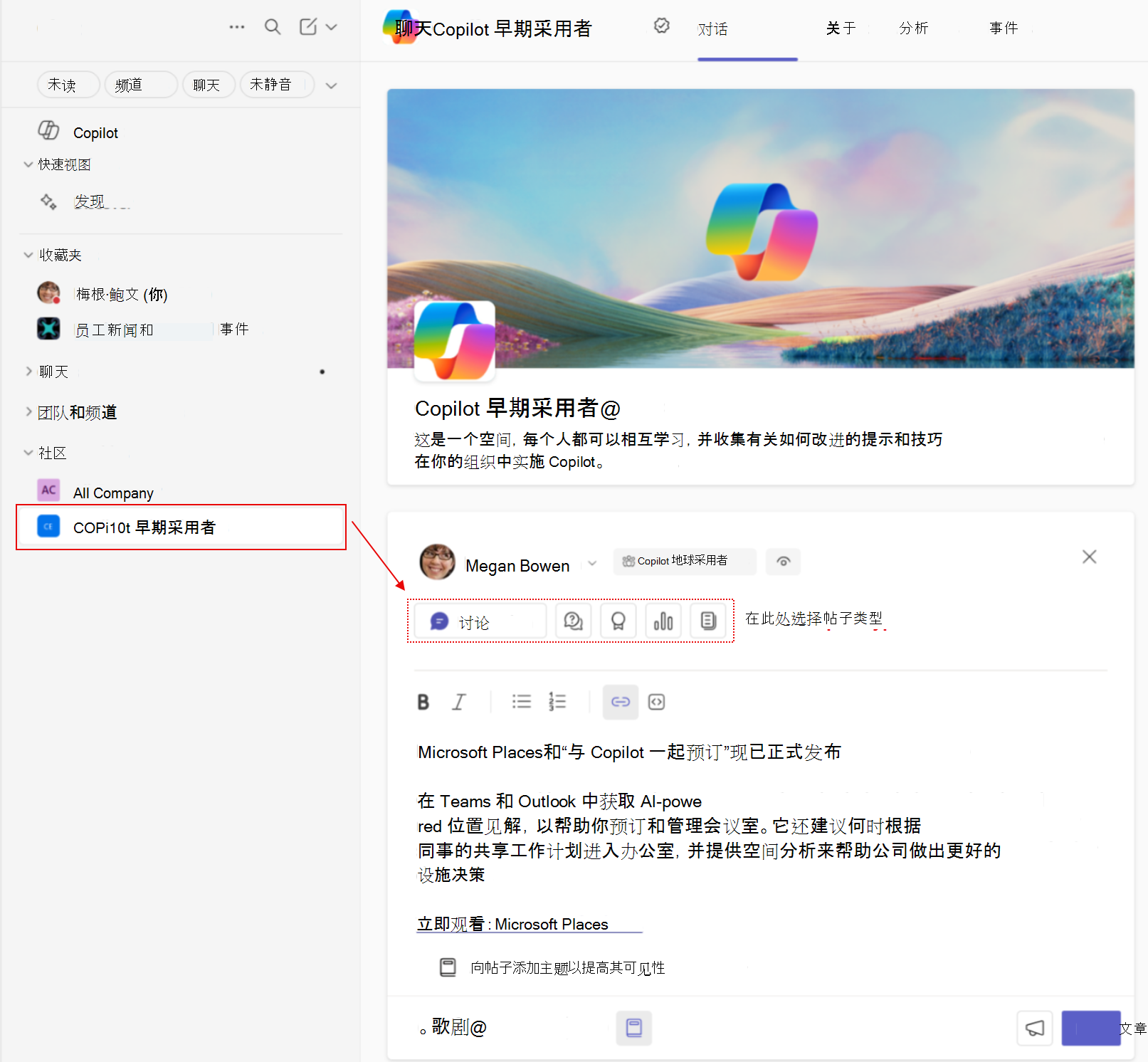Click the Copilot banner image
1148x1062 pixels.
tap(761, 228)
